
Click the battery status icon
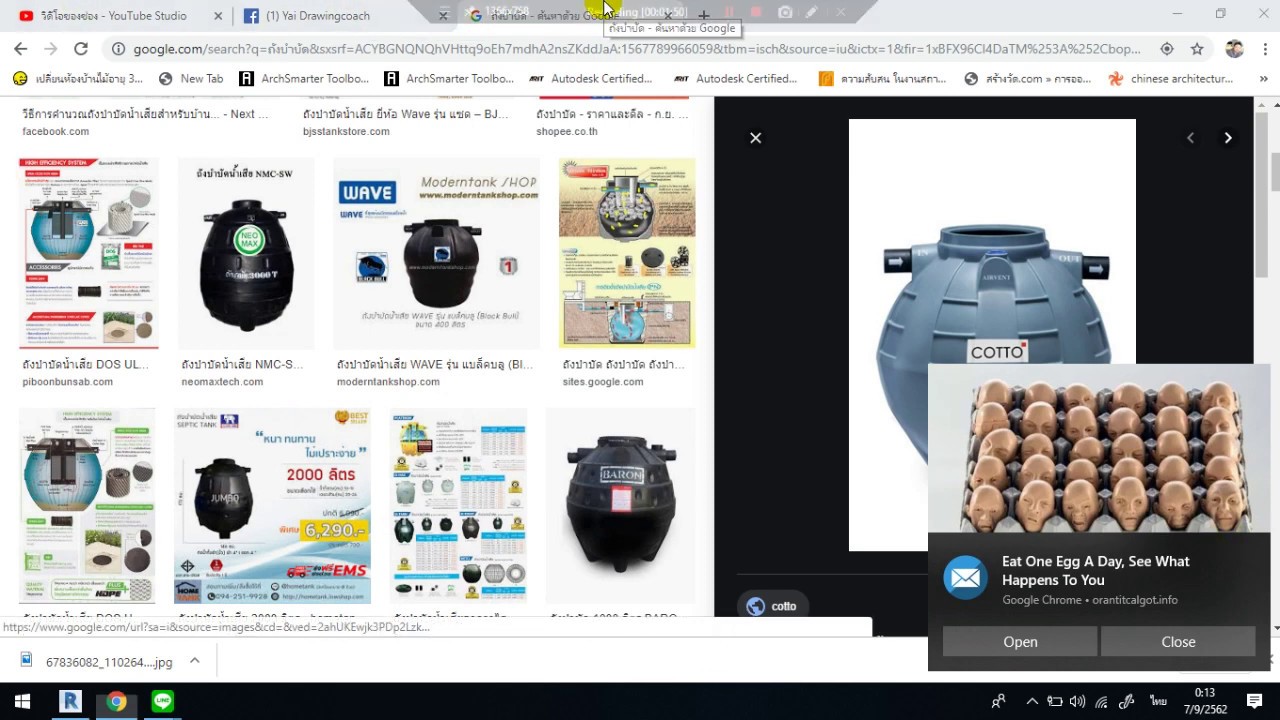point(1055,701)
